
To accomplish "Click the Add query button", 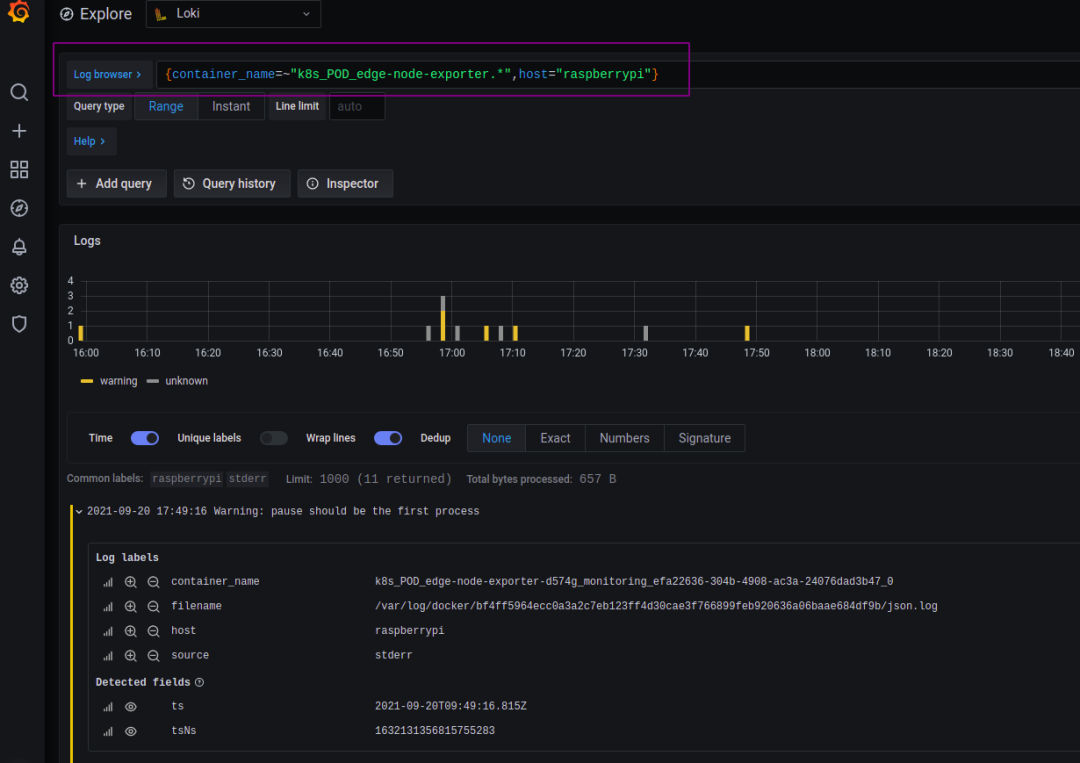I will click(115, 183).
